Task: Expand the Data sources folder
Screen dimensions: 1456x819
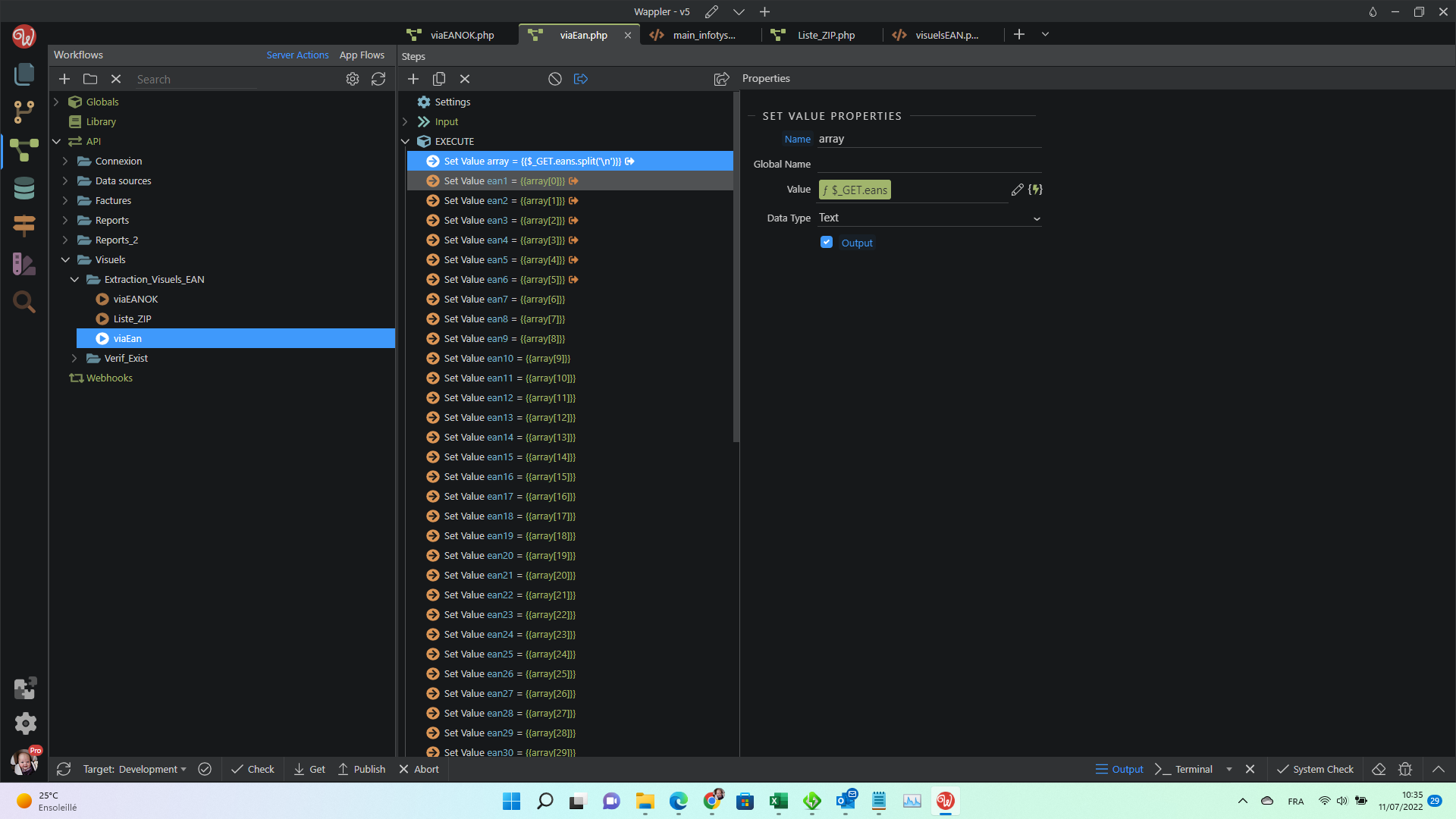Action: pyautogui.click(x=65, y=180)
